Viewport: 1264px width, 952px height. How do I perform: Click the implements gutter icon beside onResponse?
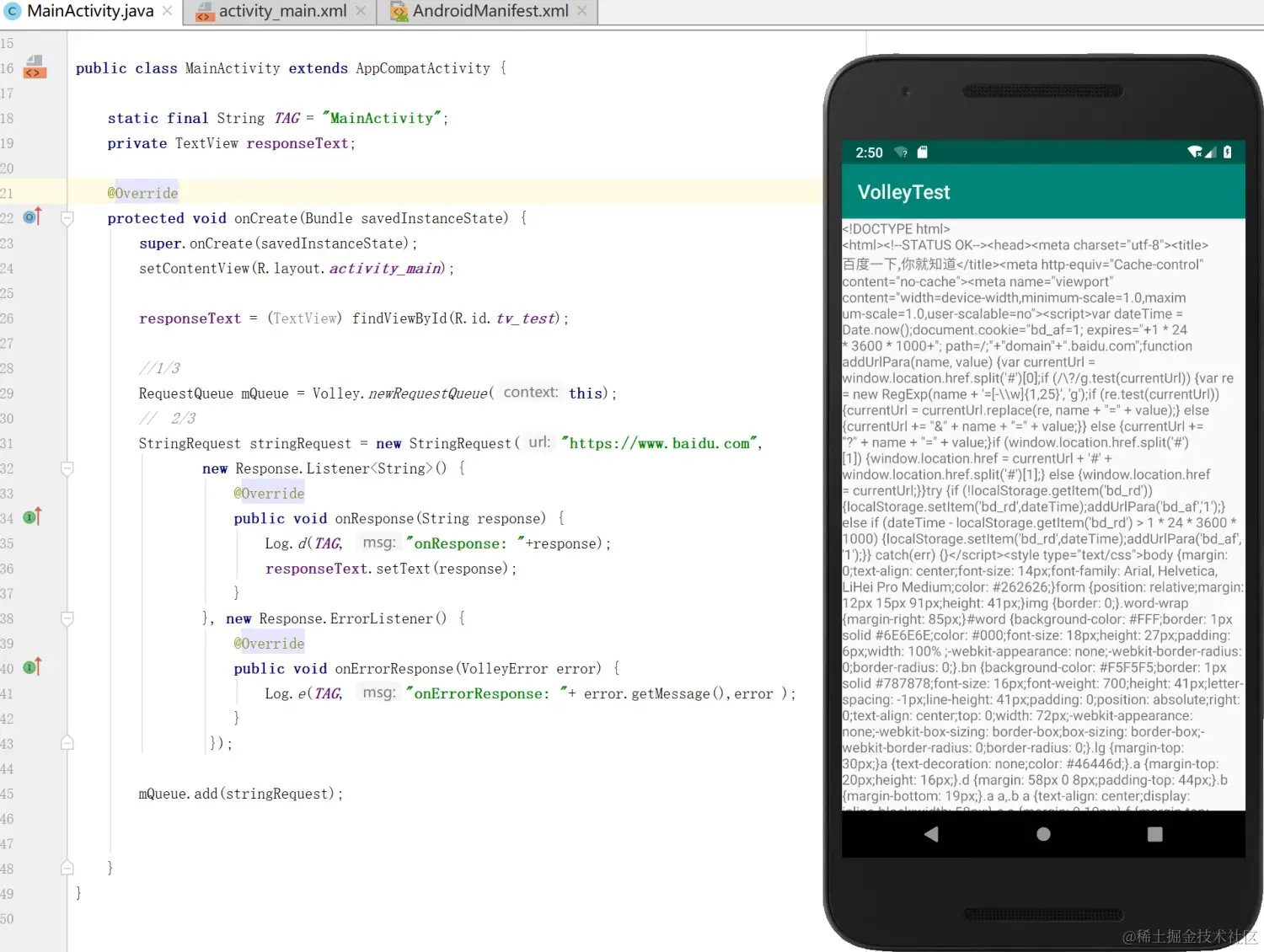[32, 517]
